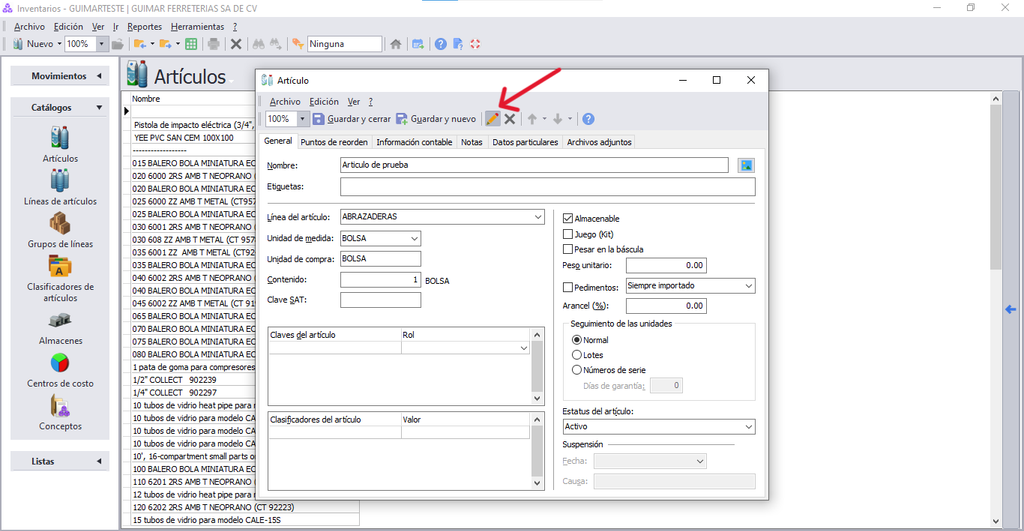Go to next record with the down arrow
Image resolution: width=1024 pixels, height=531 pixels.
(558, 119)
